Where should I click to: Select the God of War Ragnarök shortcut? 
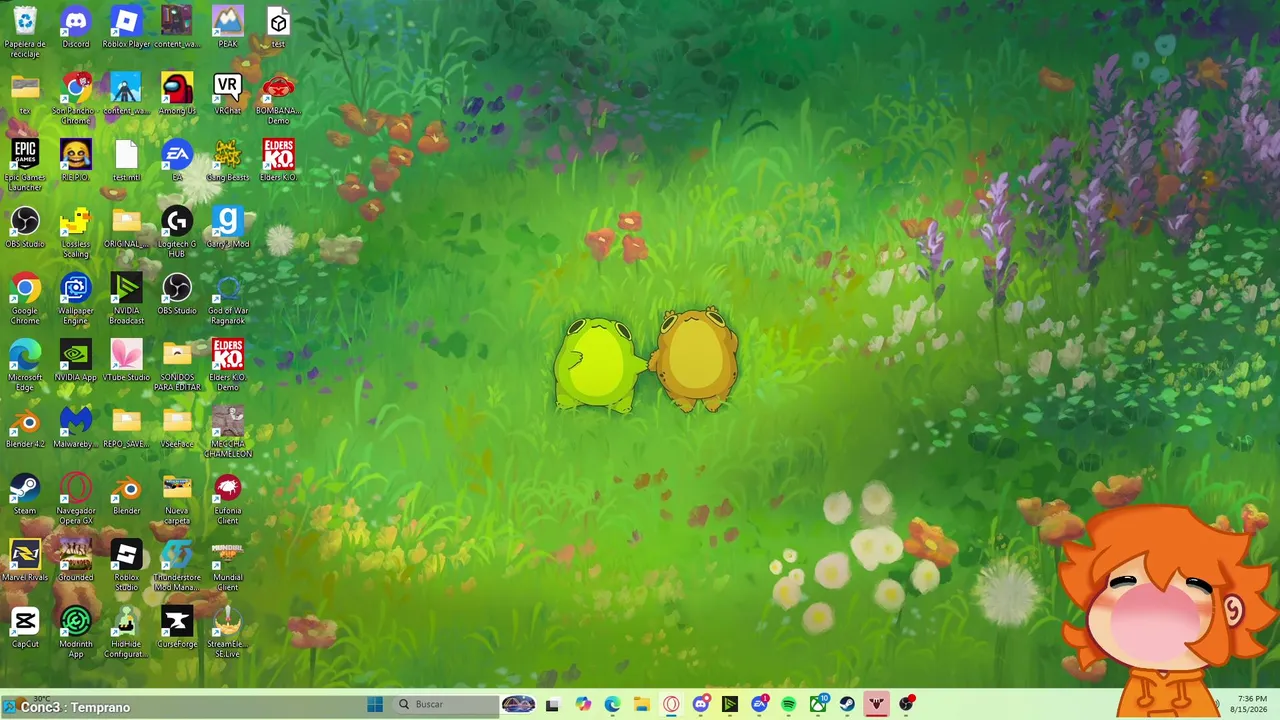(228, 299)
